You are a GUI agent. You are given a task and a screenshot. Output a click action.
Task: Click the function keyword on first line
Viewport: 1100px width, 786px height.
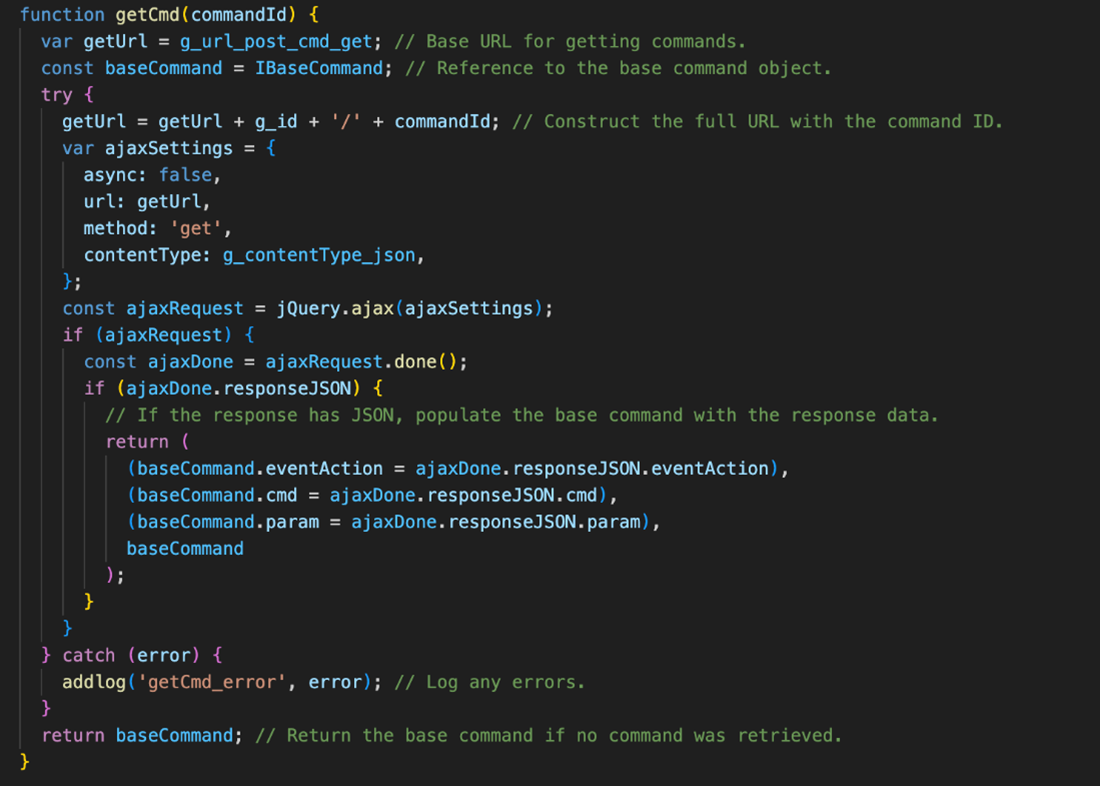click(62, 14)
